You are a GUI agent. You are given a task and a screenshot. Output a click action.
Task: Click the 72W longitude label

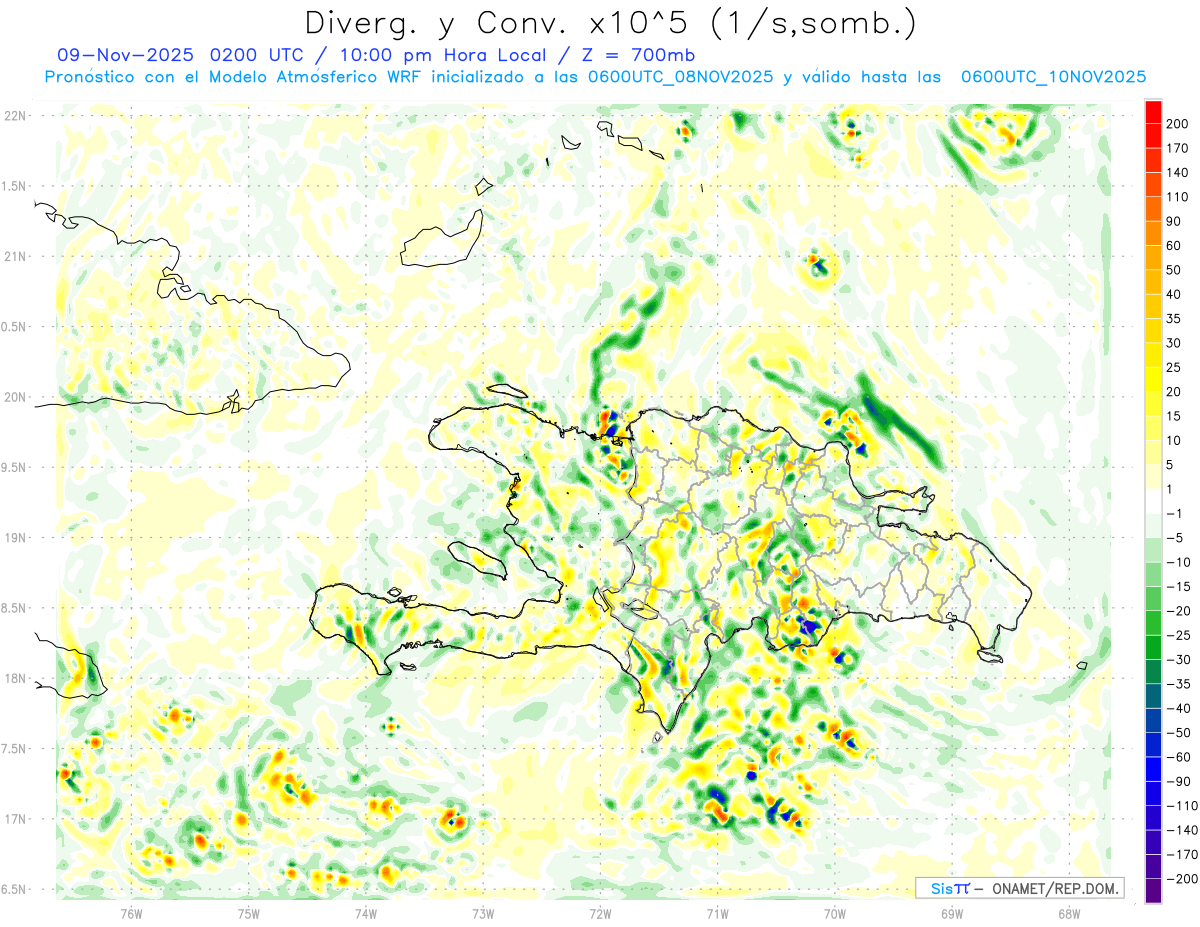tap(600, 914)
